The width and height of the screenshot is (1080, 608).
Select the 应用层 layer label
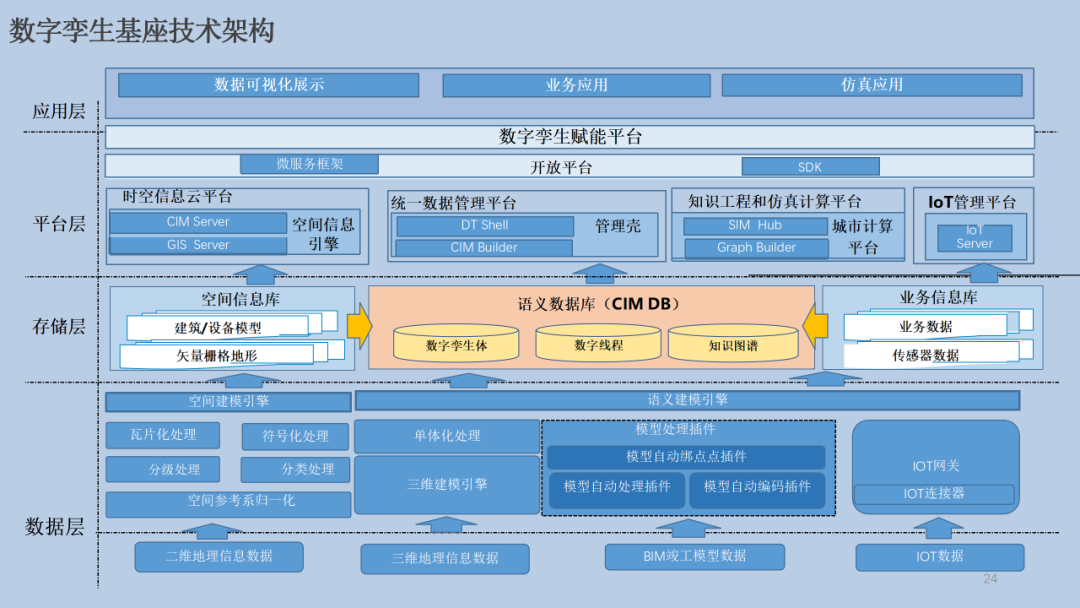click(x=59, y=112)
